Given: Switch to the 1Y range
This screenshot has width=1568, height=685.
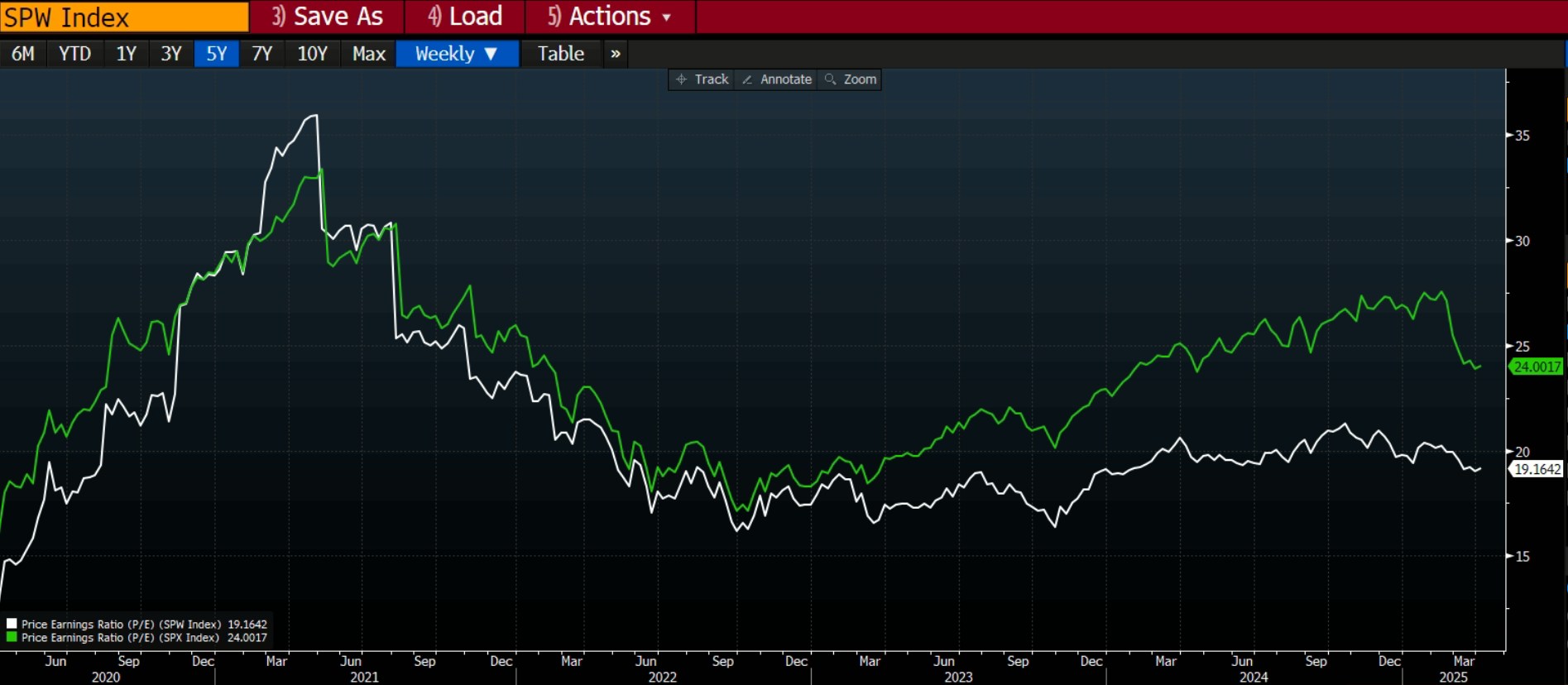Looking at the screenshot, I should click(x=126, y=54).
